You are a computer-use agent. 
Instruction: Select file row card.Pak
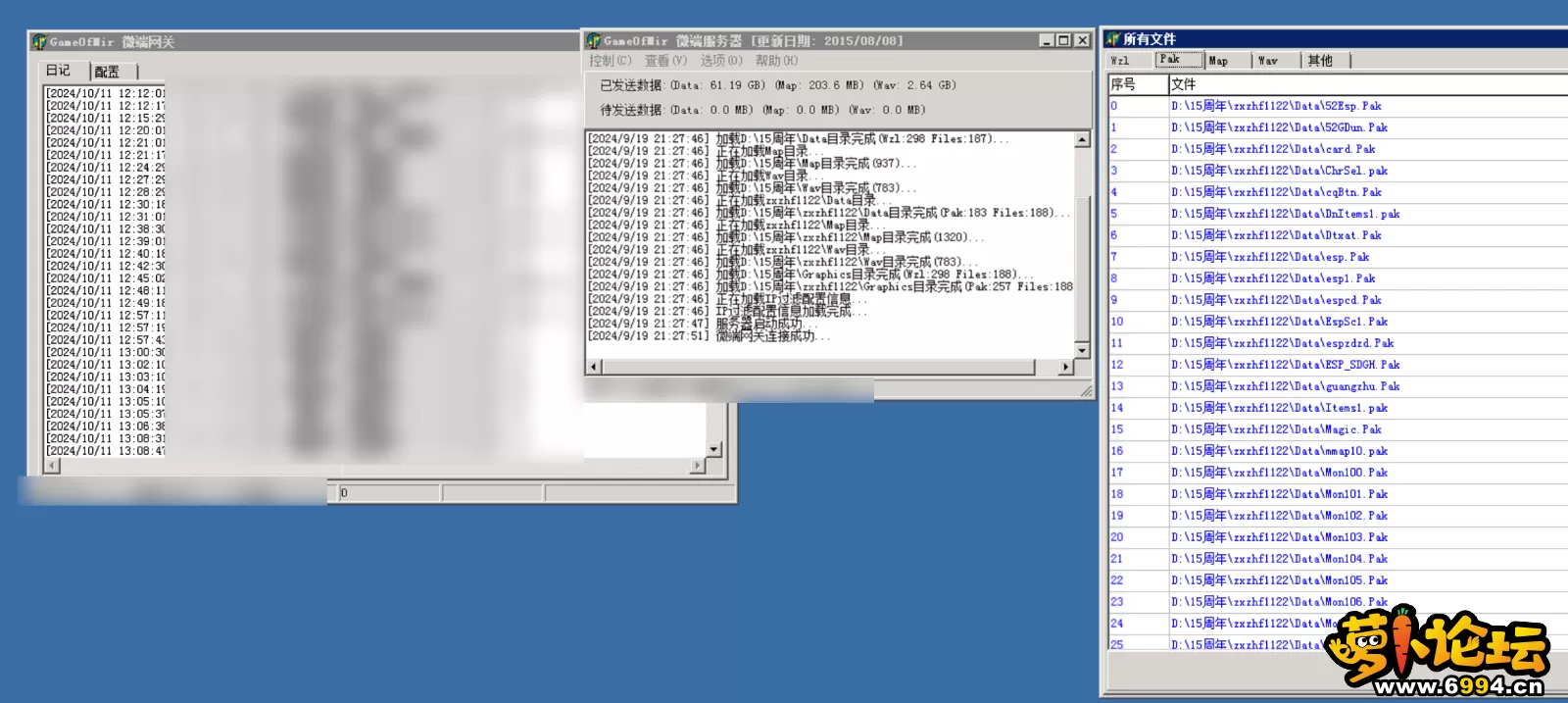1338,149
